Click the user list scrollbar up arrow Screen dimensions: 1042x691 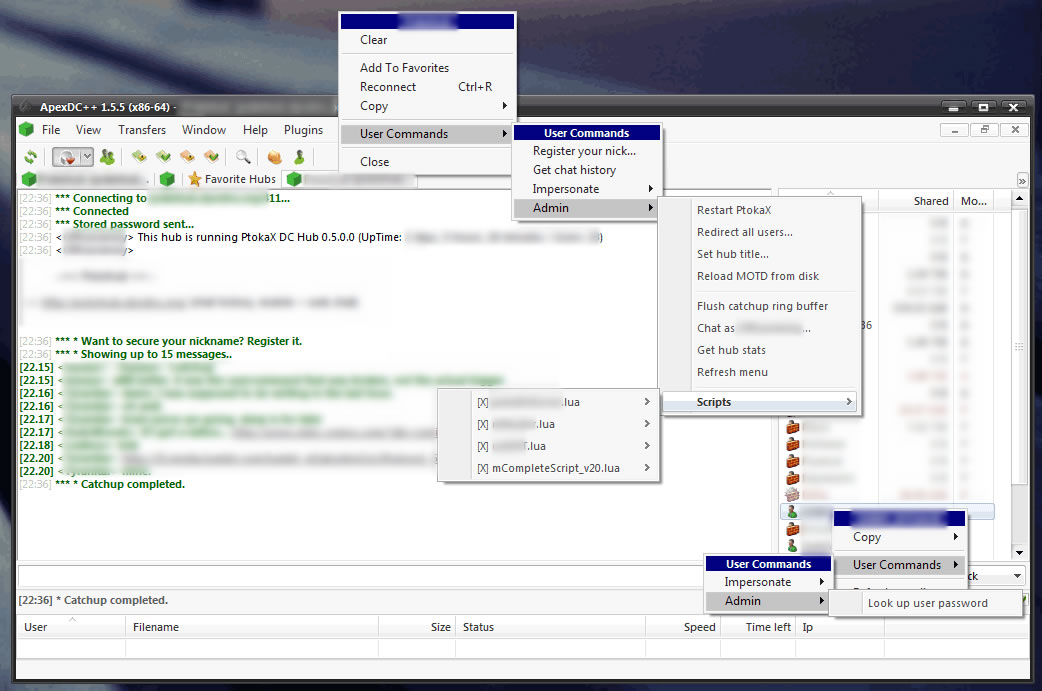point(1019,199)
